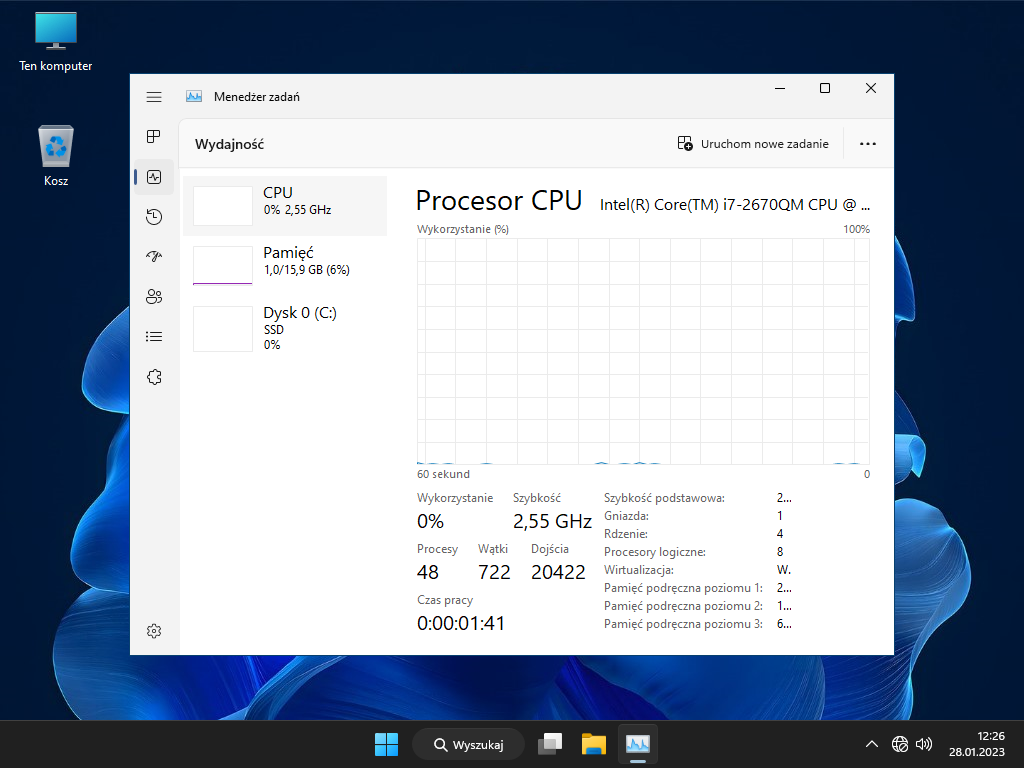This screenshot has width=1024, height=768.
Task: Click the Szybkość podstawowa label
Action: (664, 498)
